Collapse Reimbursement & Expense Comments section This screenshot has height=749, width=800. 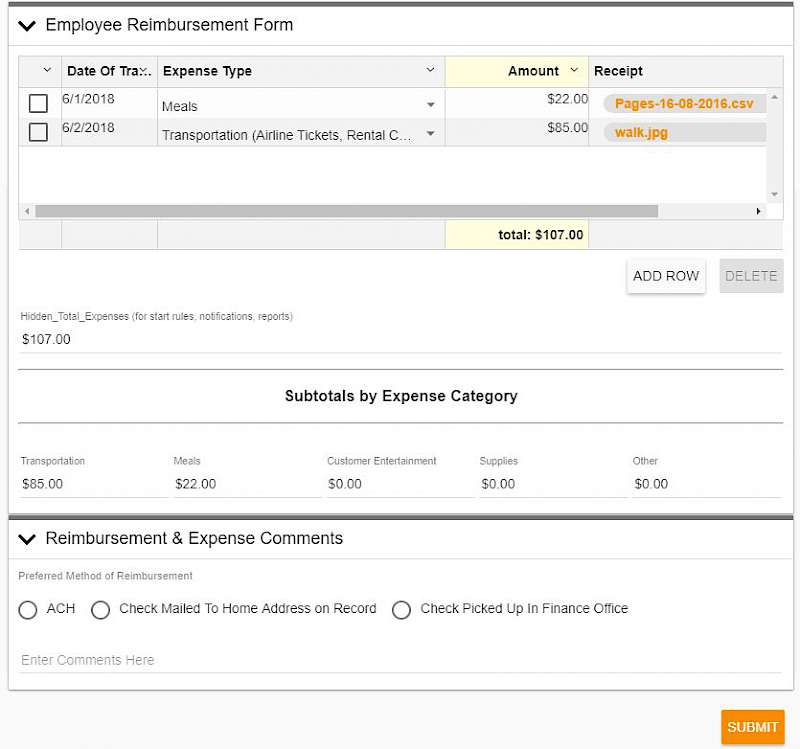coord(27,539)
